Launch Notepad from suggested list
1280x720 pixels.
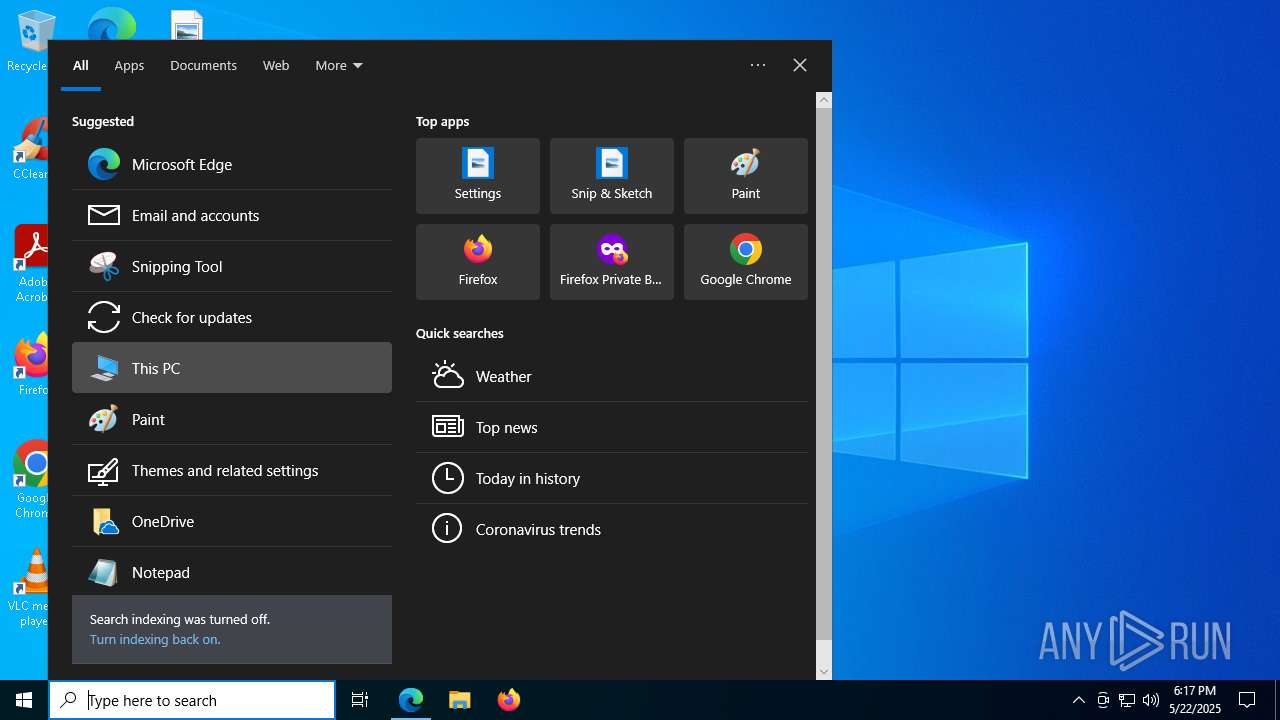(x=232, y=572)
